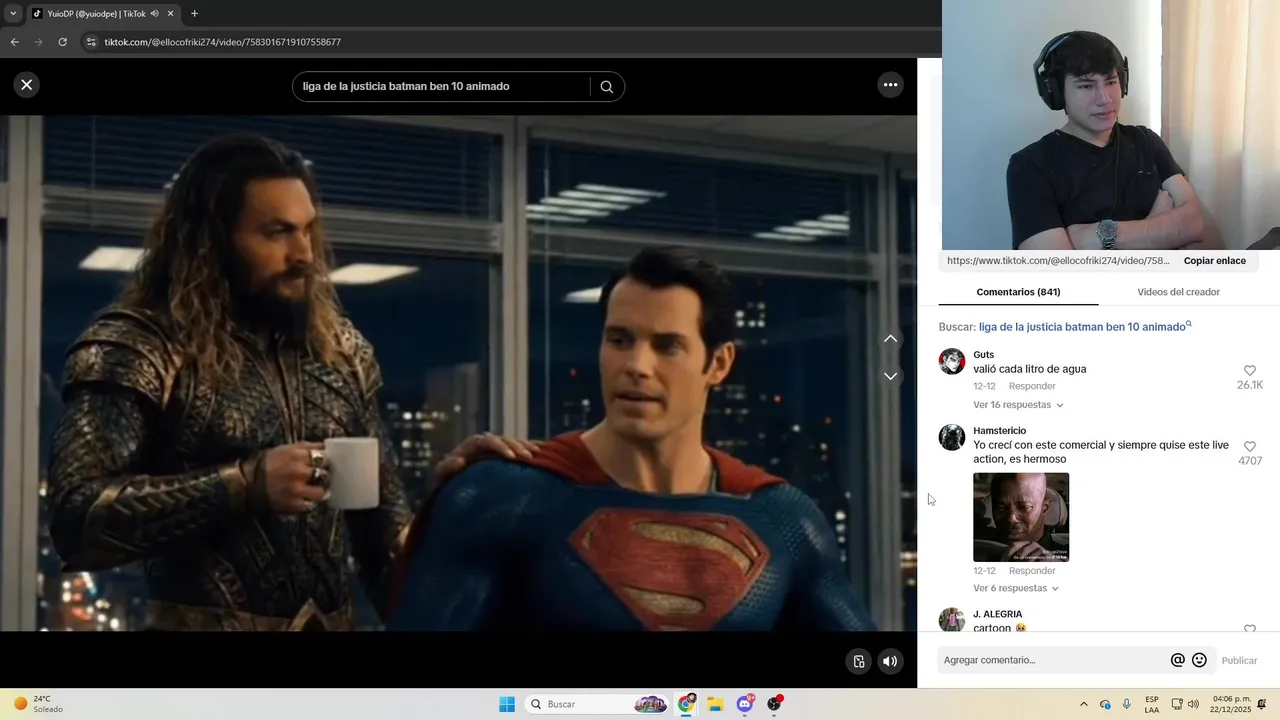Expand Ver 16 respuestas under Guts
The image size is (1280, 720).
(1018, 405)
